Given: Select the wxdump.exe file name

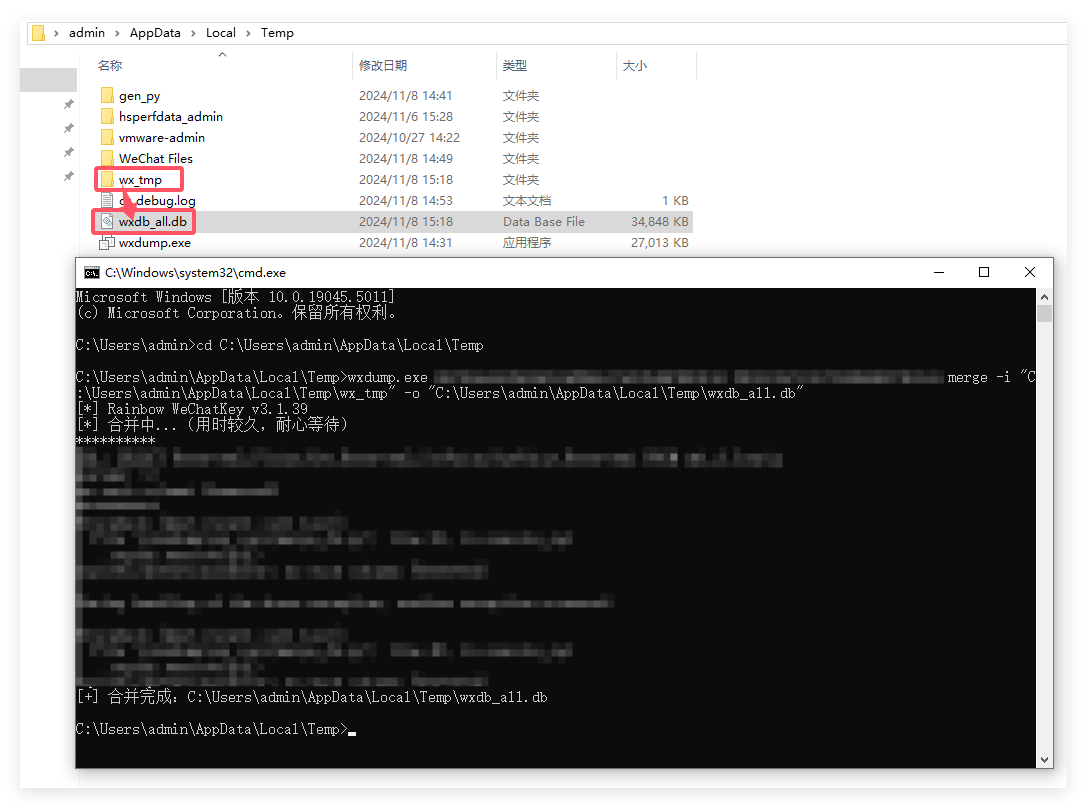Looking at the screenshot, I should (x=155, y=243).
